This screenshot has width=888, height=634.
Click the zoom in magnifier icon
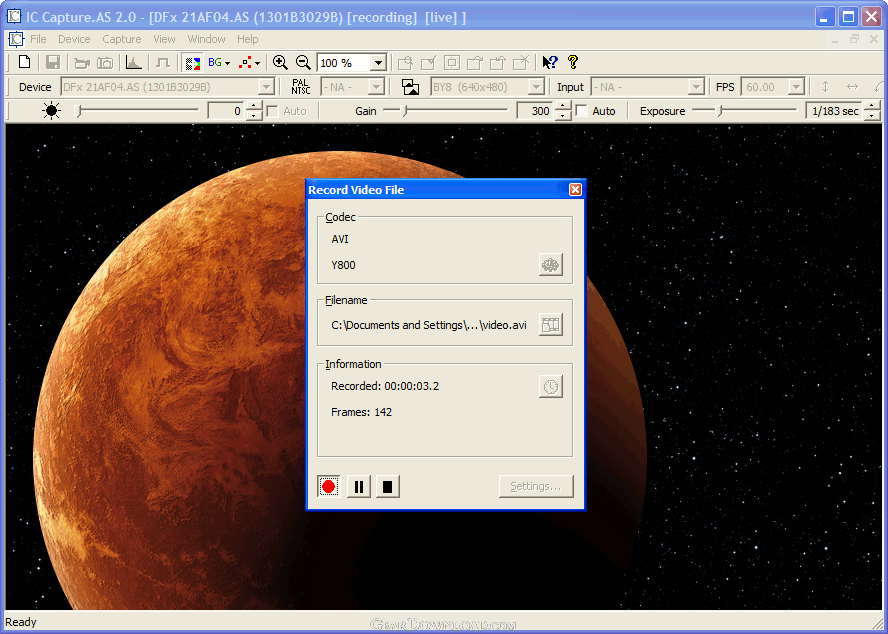tap(280, 62)
